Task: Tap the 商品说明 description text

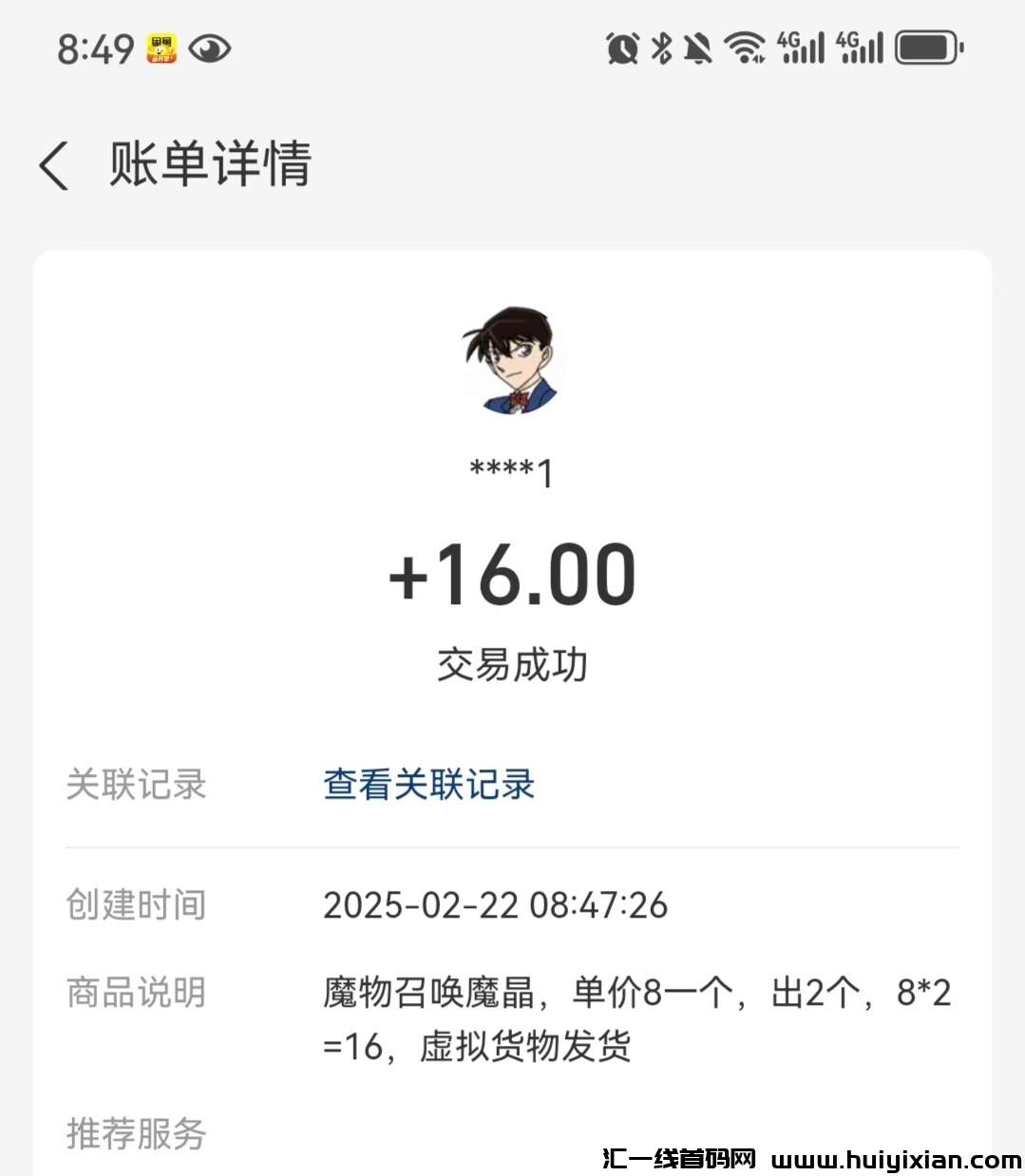Action: (x=636, y=1019)
